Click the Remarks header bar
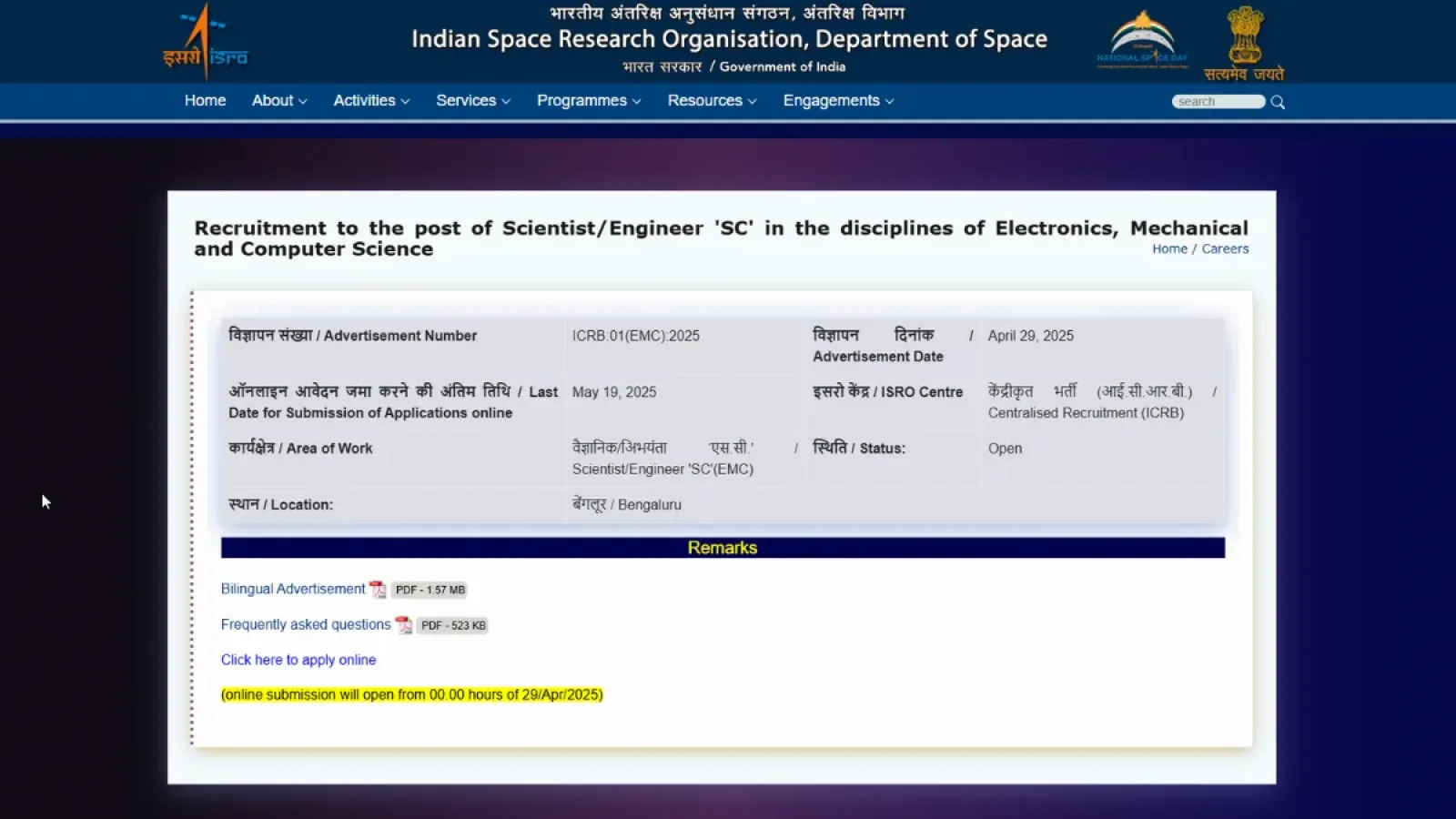Screen dimensions: 1456x819 coord(723,548)
